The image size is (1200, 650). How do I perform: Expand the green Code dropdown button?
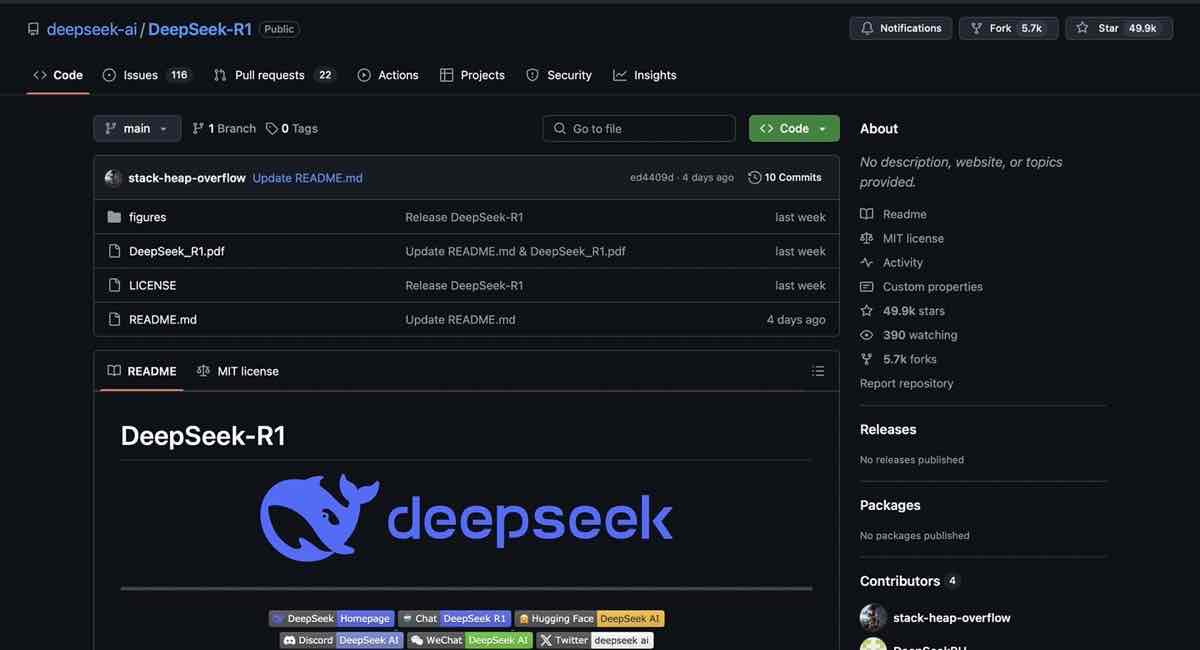[x=794, y=128]
